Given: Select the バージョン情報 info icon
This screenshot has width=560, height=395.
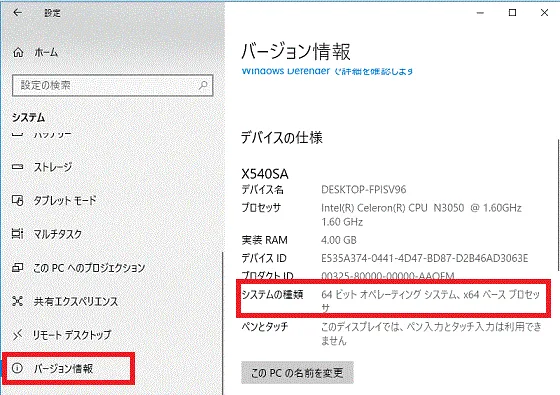Looking at the screenshot, I should [17, 368].
